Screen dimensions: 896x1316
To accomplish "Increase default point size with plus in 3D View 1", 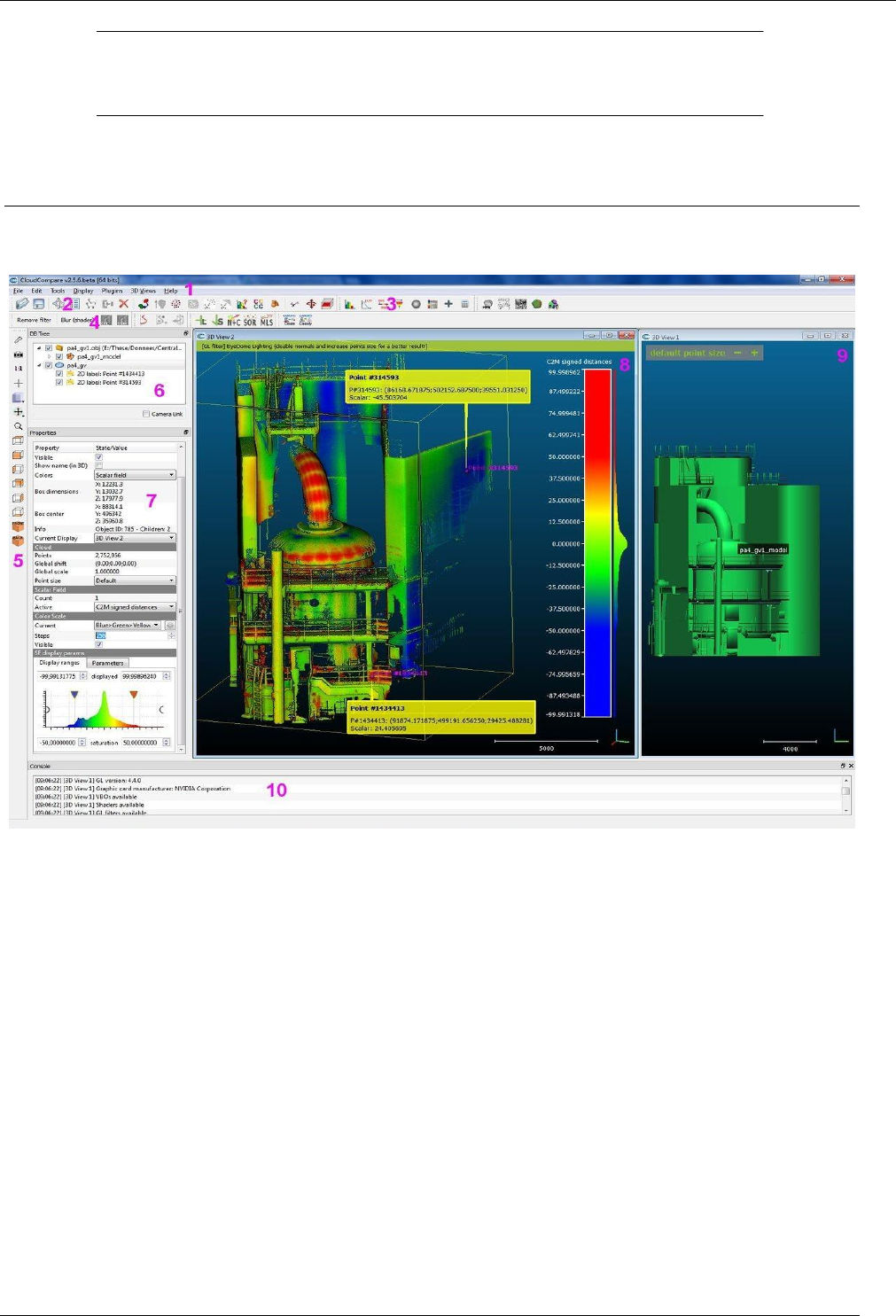I will [x=754, y=353].
